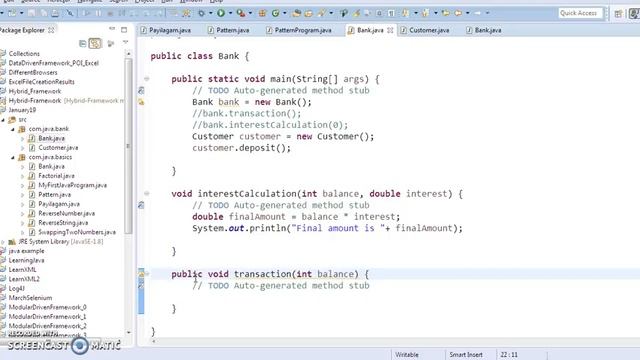Image resolution: width=640 pixels, height=360 pixels.
Task: Click the Last Edit Location icon
Action: click(446, 13)
